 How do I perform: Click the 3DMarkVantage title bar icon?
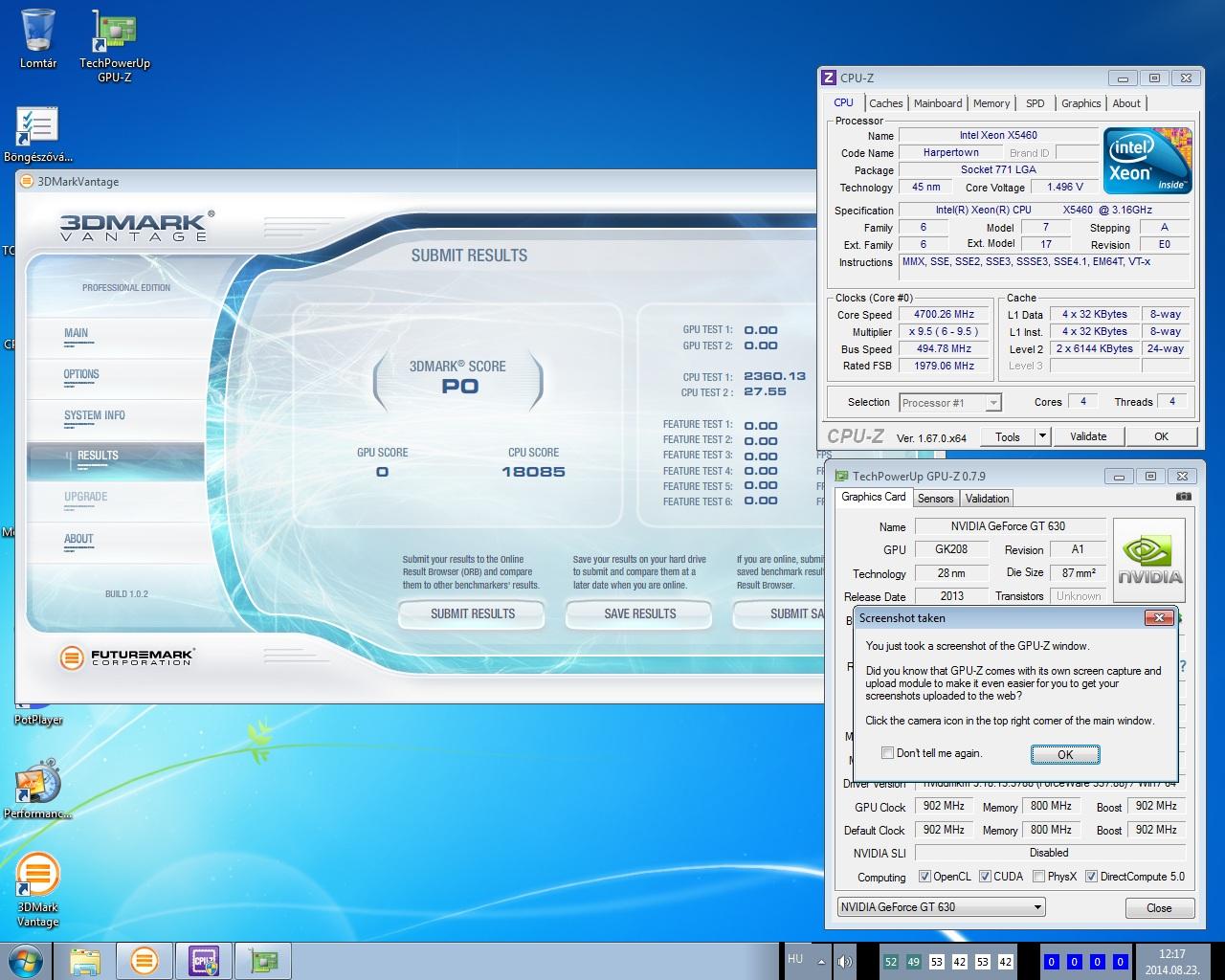pos(27,181)
